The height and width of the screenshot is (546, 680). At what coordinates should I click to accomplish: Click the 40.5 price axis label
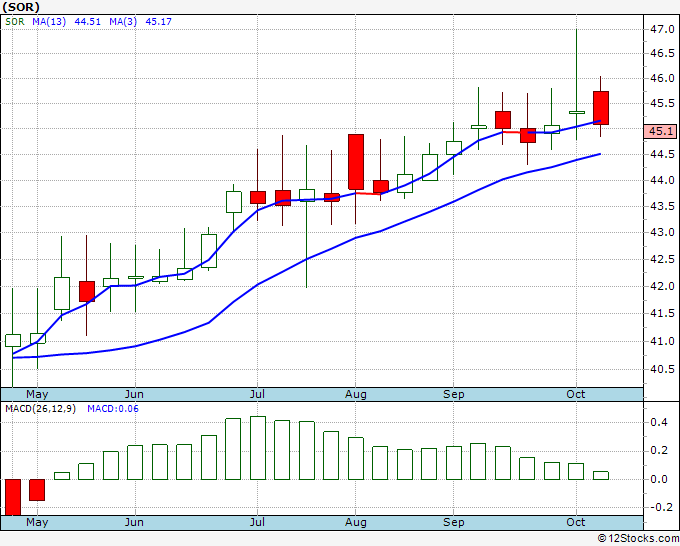coord(660,369)
